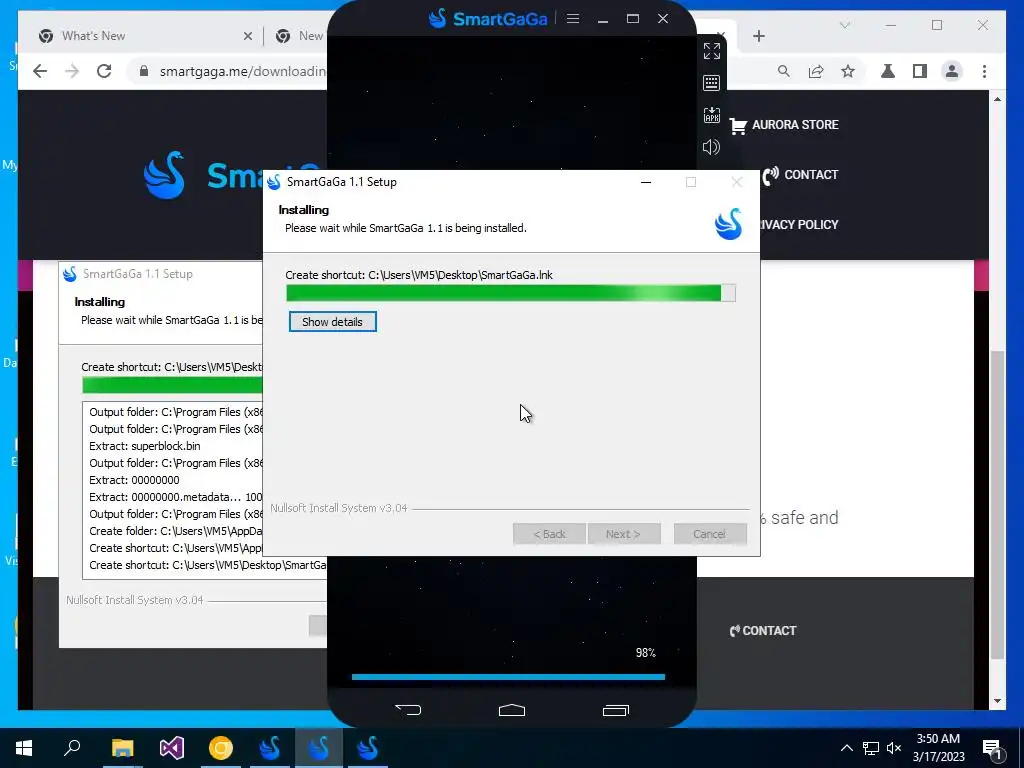The width and height of the screenshot is (1024, 768).
Task: Click the Chrome page vertical scrollbar
Action: click(x=997, y=505)
